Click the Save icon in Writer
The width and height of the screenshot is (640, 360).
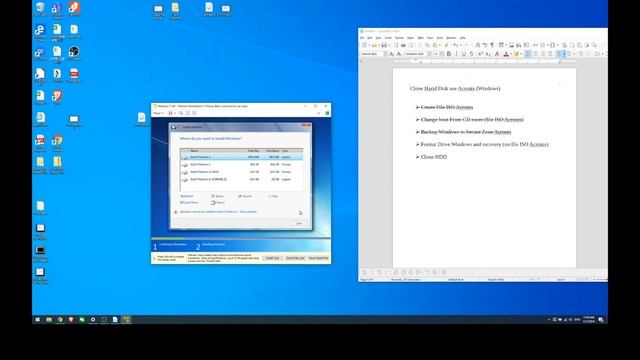[x=384, y=45]
